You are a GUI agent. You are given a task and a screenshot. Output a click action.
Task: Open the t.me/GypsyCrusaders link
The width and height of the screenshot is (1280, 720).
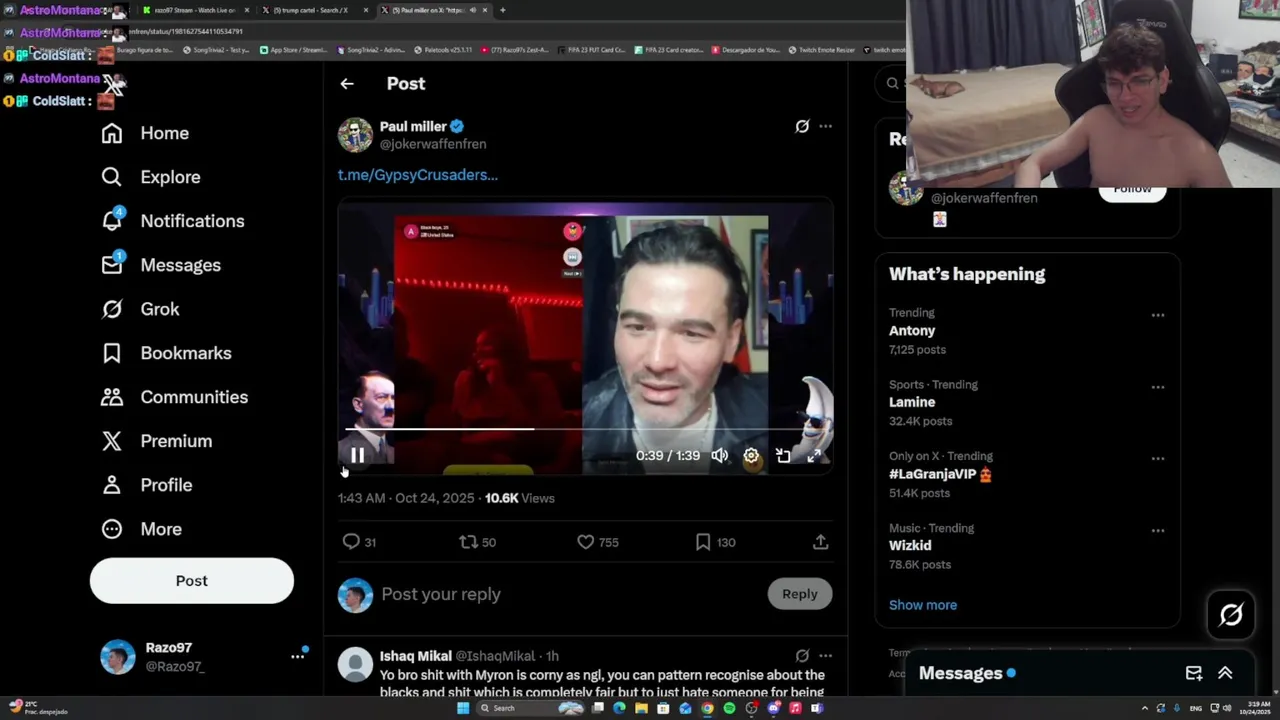418,175
